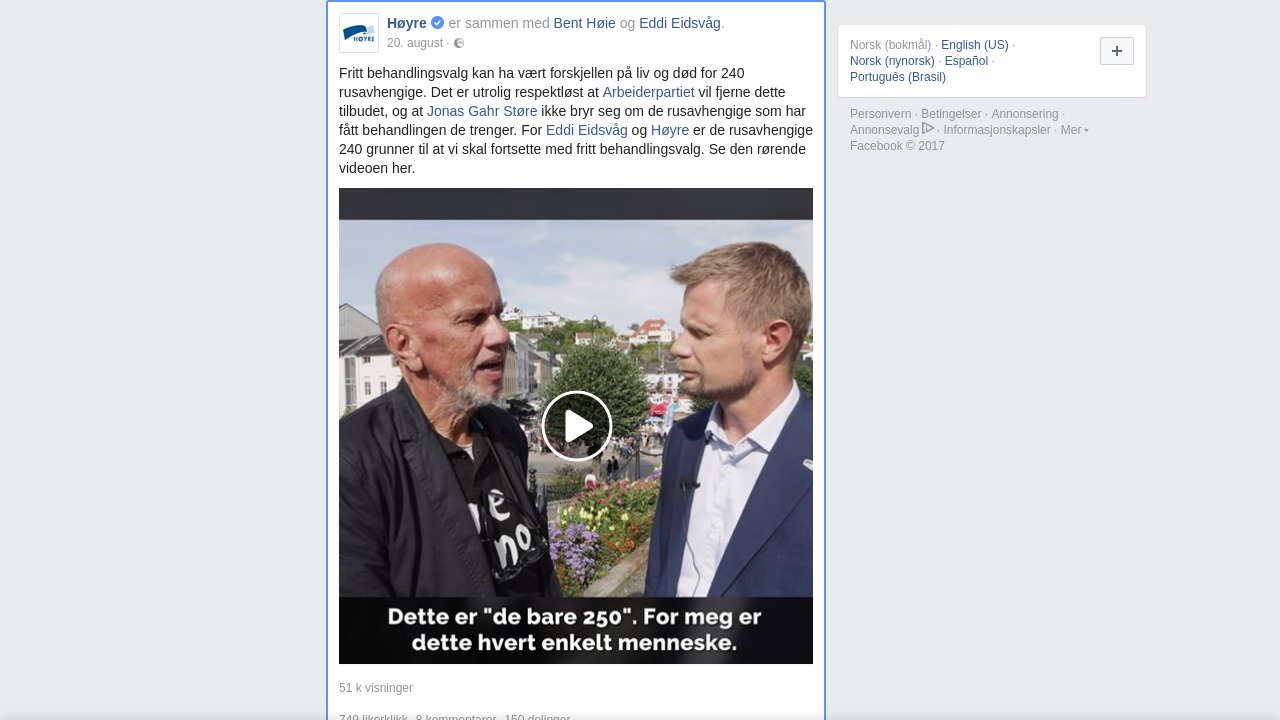
Task: Expand the Mer footer dropdown
Action: (x=1075, y=130)
